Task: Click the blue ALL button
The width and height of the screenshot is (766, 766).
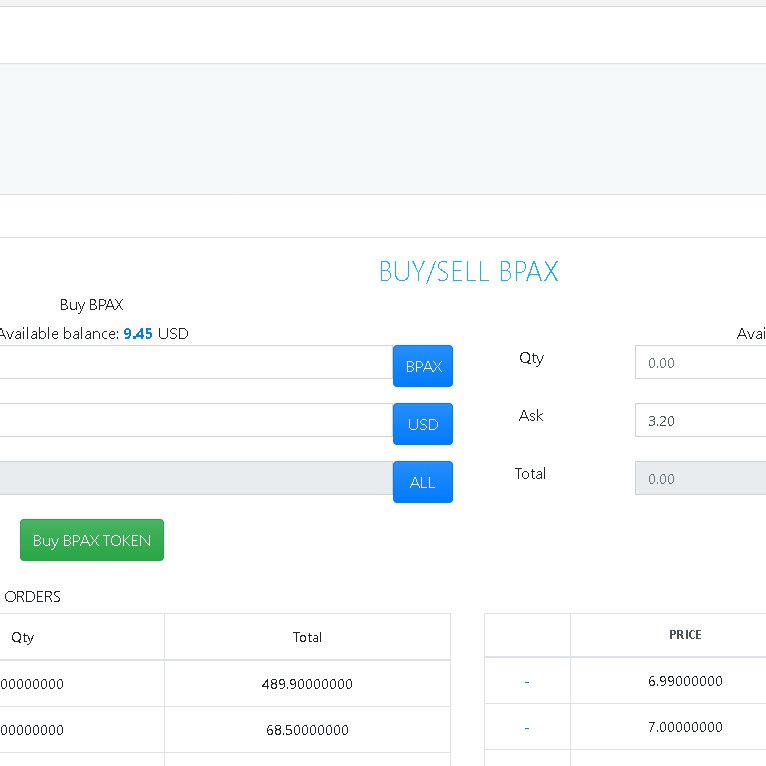Action: coord(423,482)
